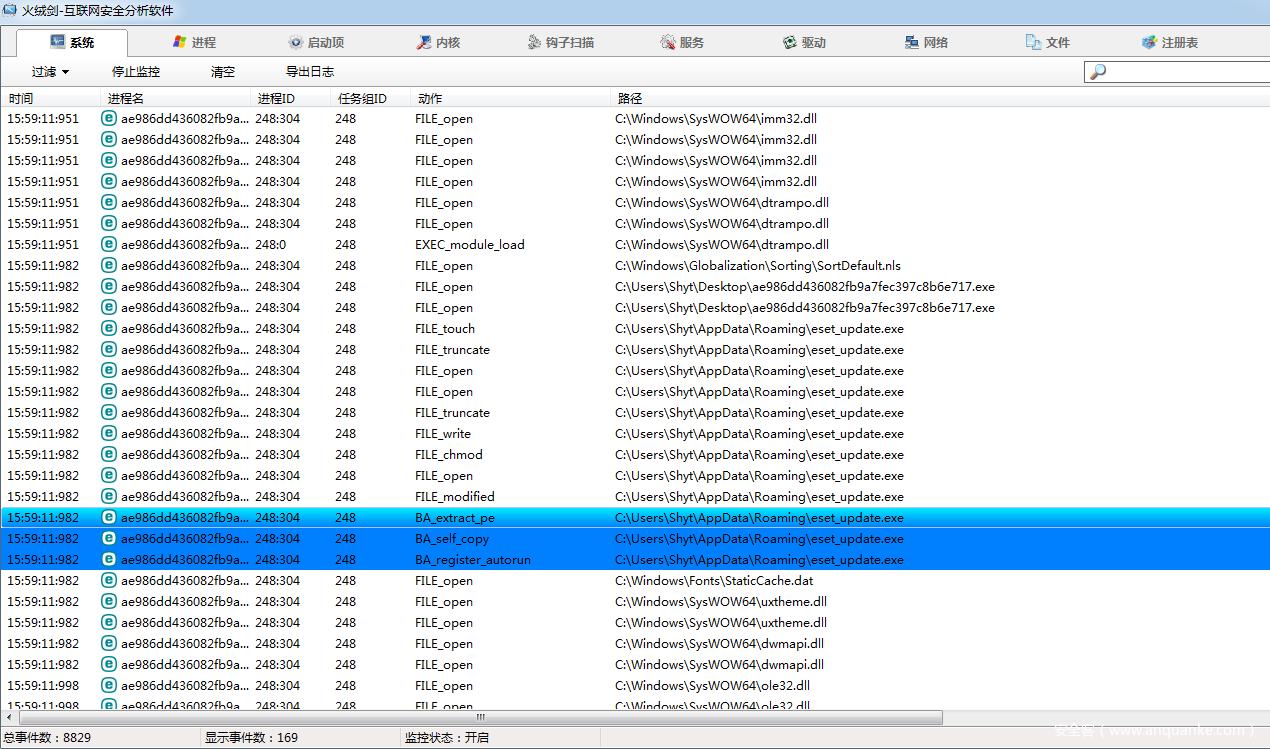Click the gear icon beside 启动项
Image resolution: width=1270 pixels, height=749 pixels.
pos(295,42)
